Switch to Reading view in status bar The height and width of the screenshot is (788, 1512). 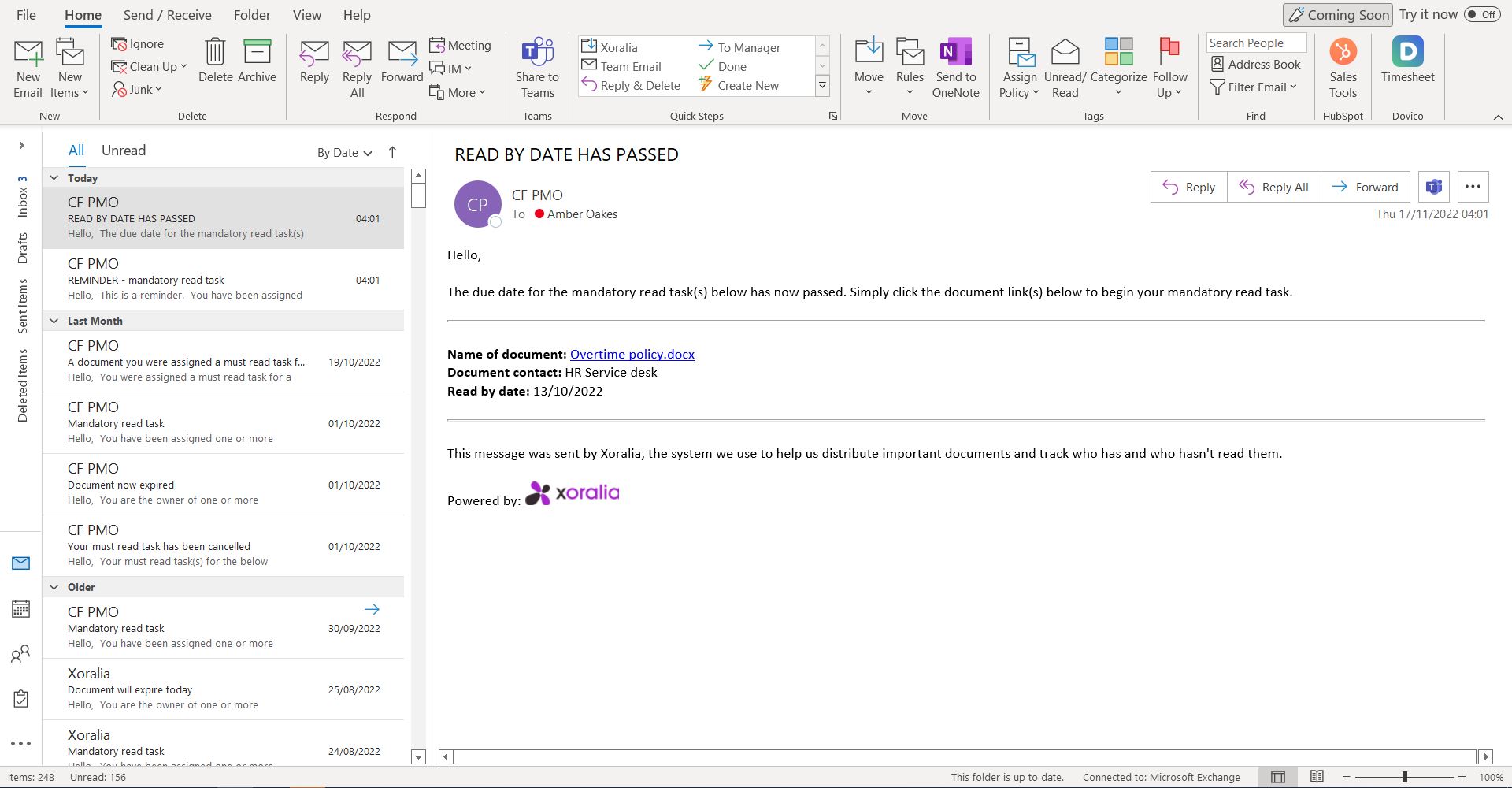[1317, 777]
